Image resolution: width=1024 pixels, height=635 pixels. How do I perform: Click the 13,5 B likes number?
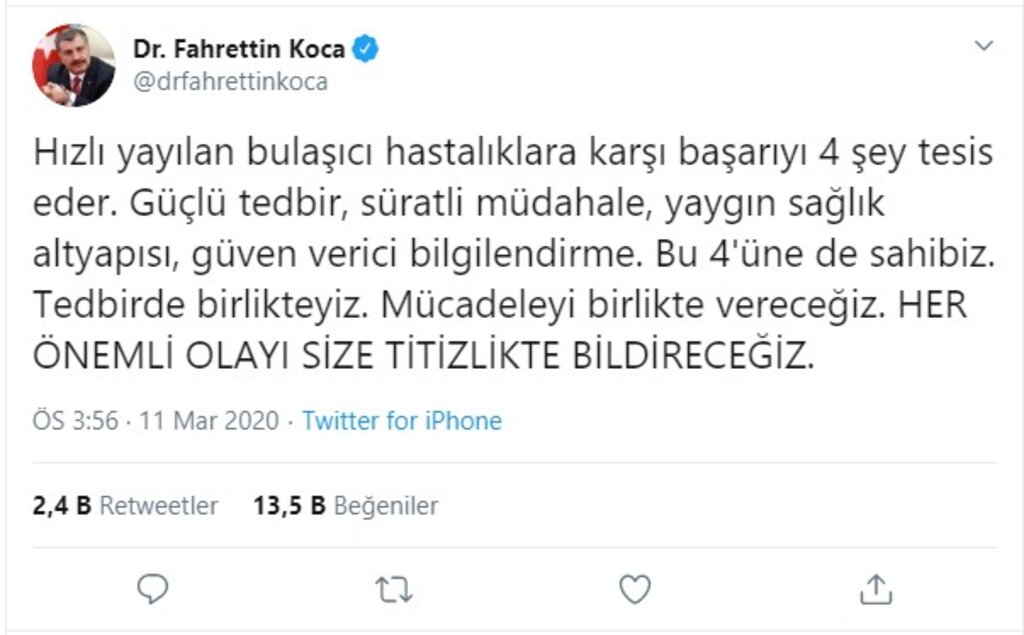point(289,506)
